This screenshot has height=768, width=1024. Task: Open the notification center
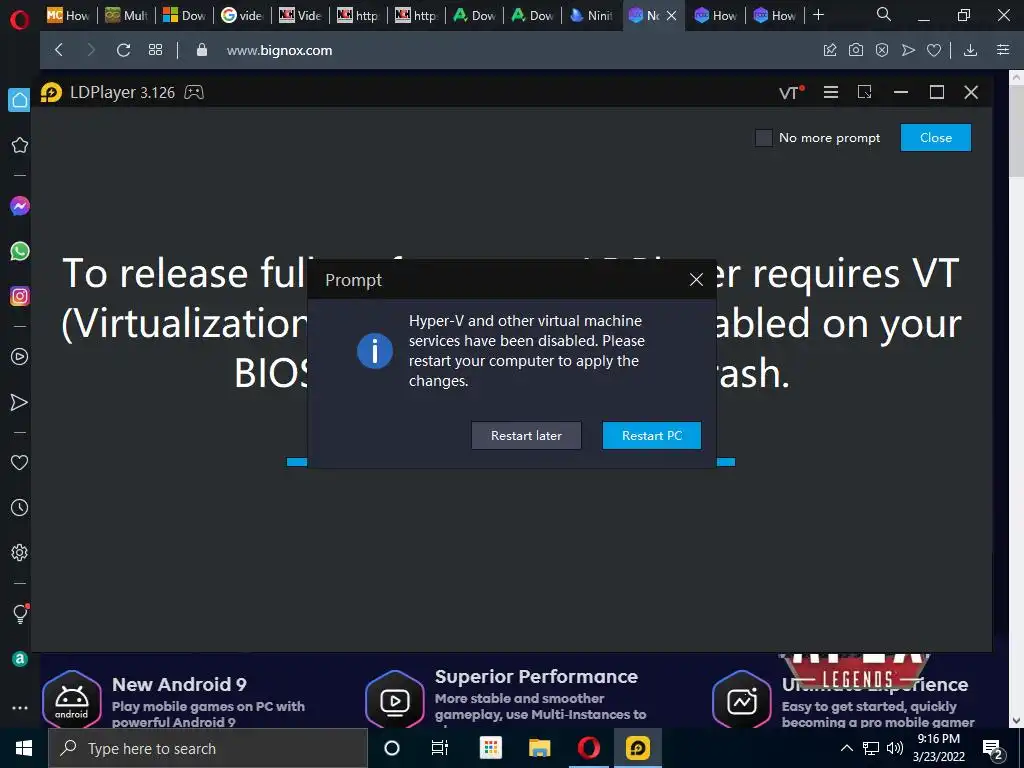pyautogui.click(x=993, y=749)
